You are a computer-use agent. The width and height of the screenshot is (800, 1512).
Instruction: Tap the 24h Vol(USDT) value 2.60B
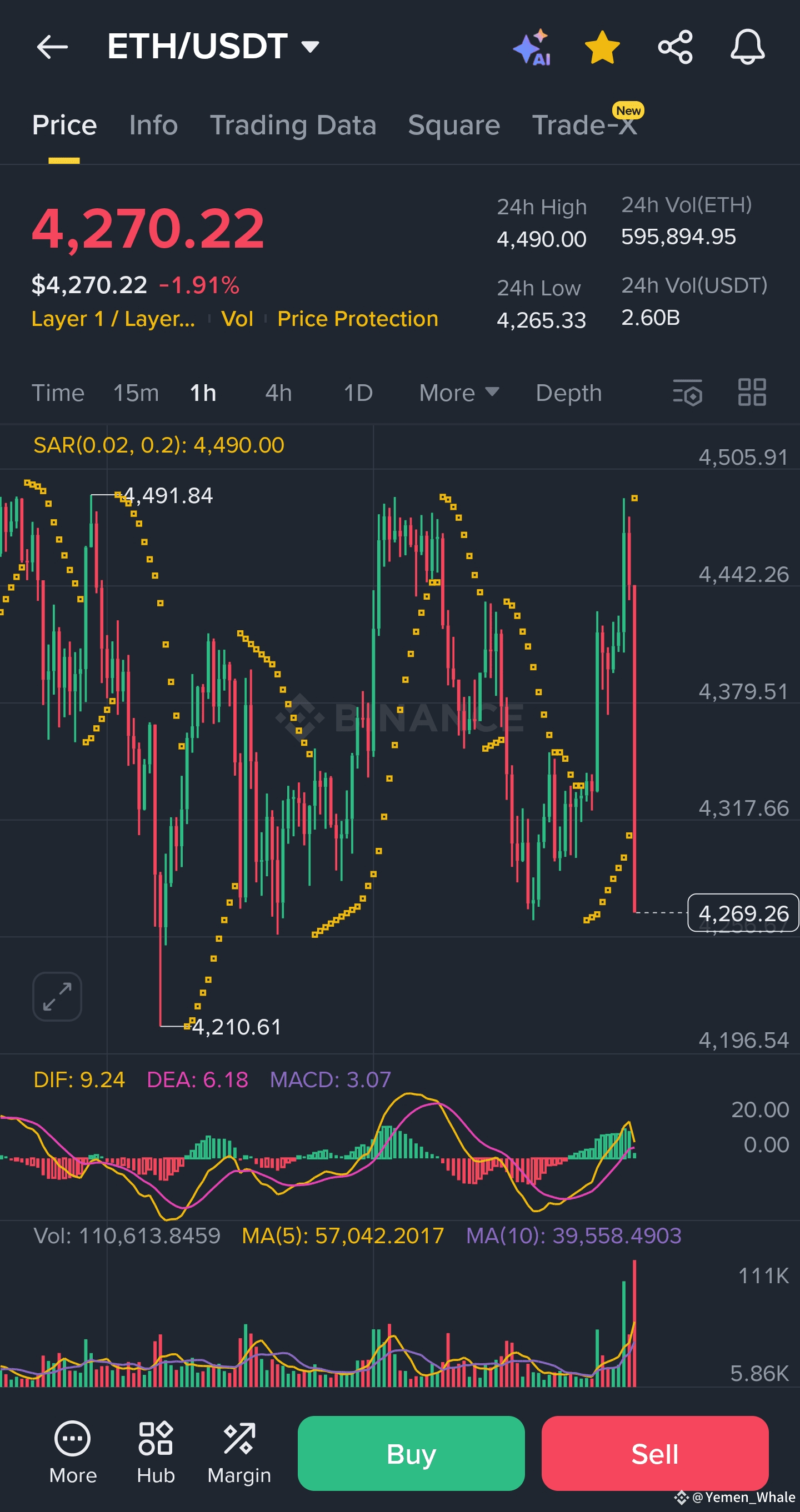[x=651, y=318]
